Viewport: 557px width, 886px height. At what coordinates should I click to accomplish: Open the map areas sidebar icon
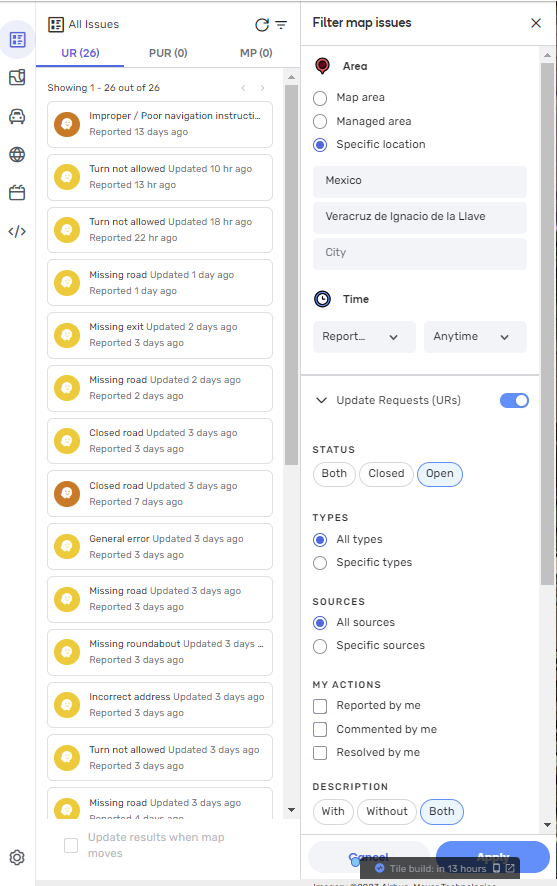17,77
